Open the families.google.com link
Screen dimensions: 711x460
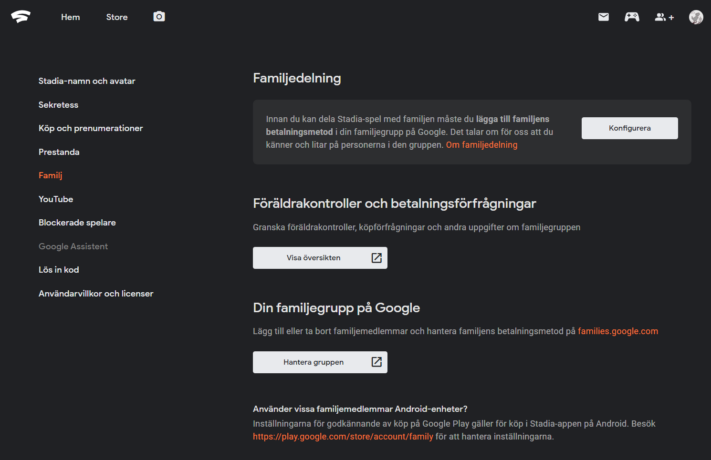click(618, 331)
